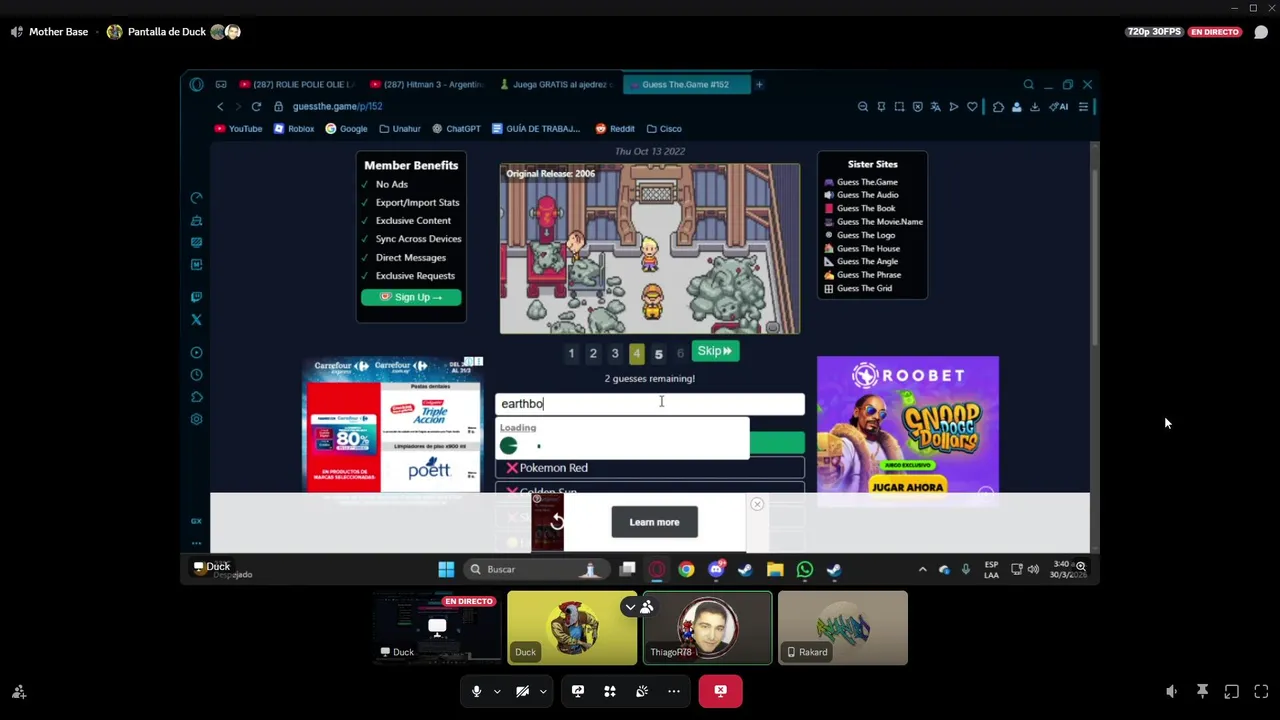Click the guessthe.game address bar

point(337,107)
